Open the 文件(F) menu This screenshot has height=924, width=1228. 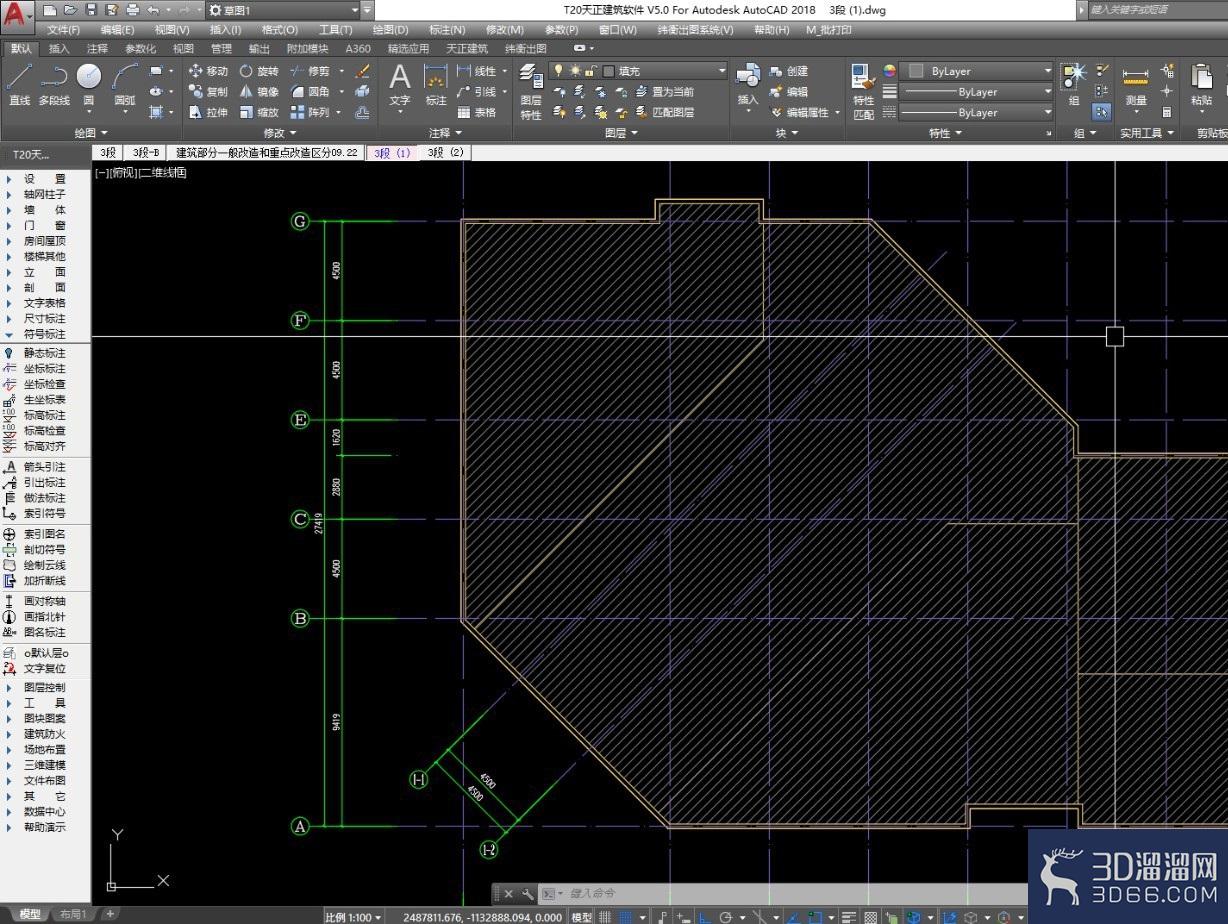coord(63,30)
